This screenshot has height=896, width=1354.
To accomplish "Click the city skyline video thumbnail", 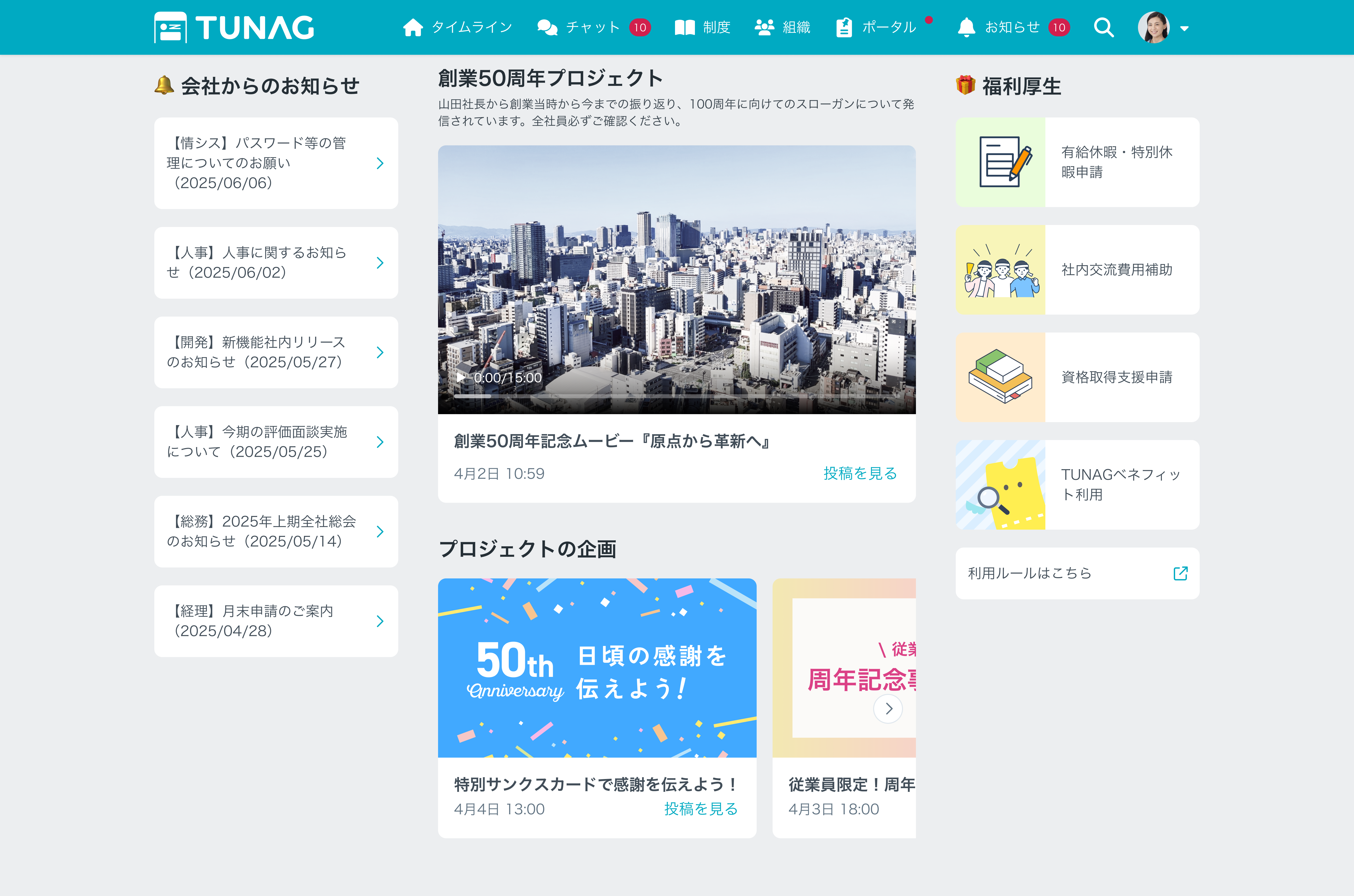I will (677, 280).
